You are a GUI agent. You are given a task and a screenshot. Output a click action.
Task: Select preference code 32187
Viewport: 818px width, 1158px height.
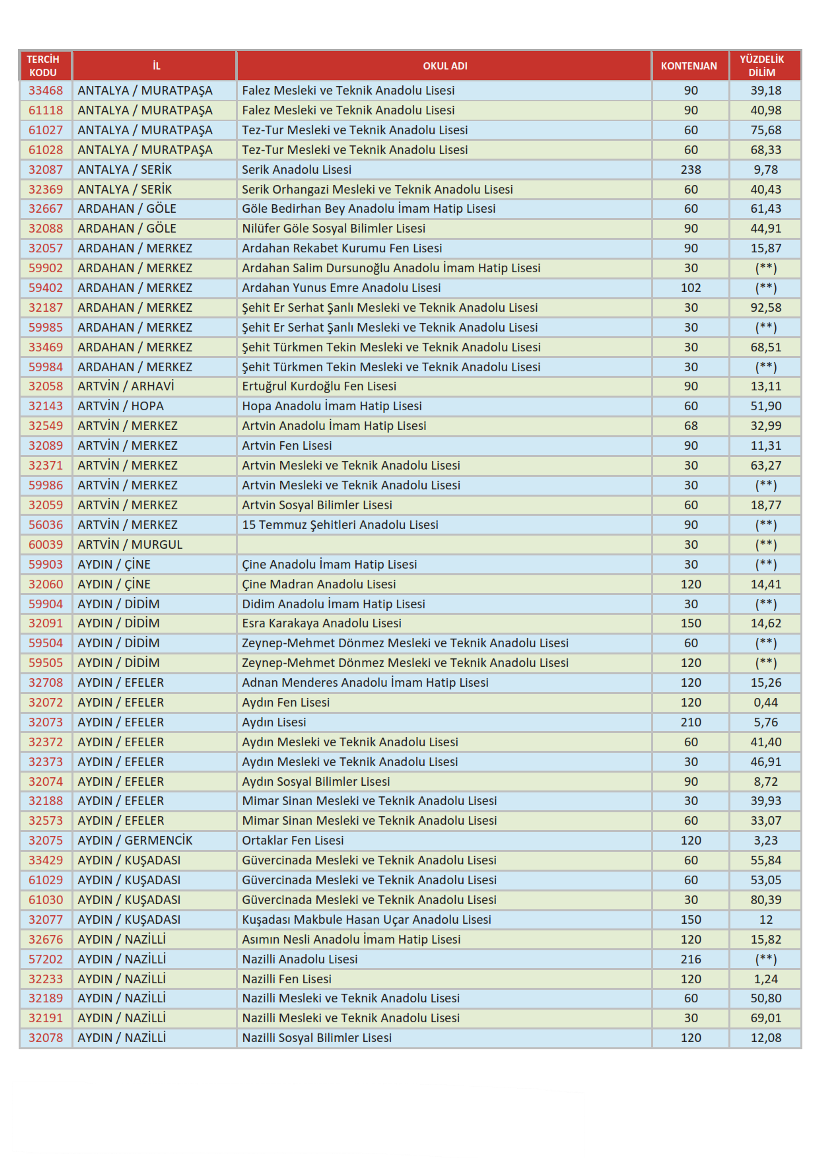46,307
